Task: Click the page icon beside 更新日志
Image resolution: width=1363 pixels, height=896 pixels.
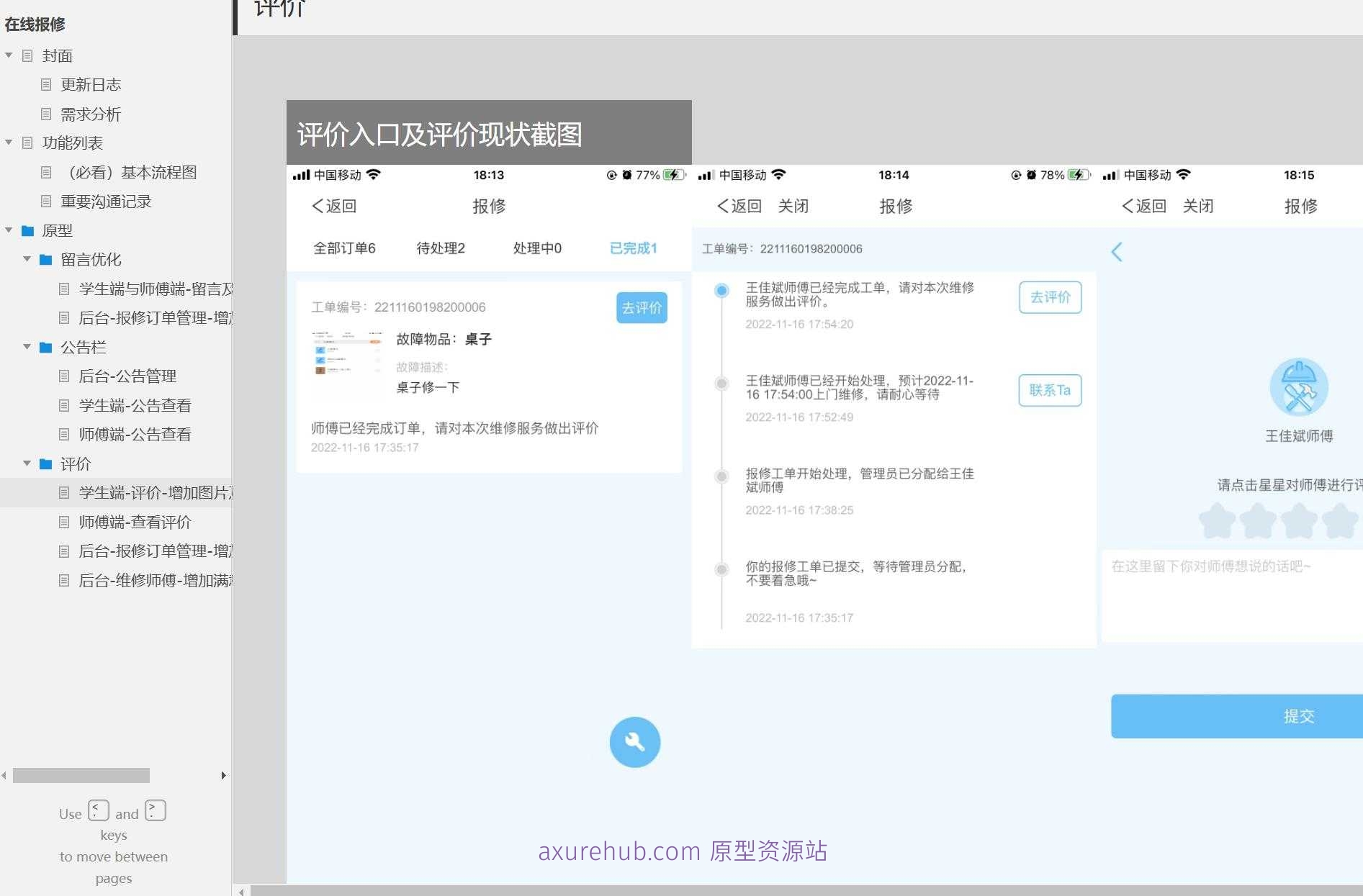Action: [45, 85]
